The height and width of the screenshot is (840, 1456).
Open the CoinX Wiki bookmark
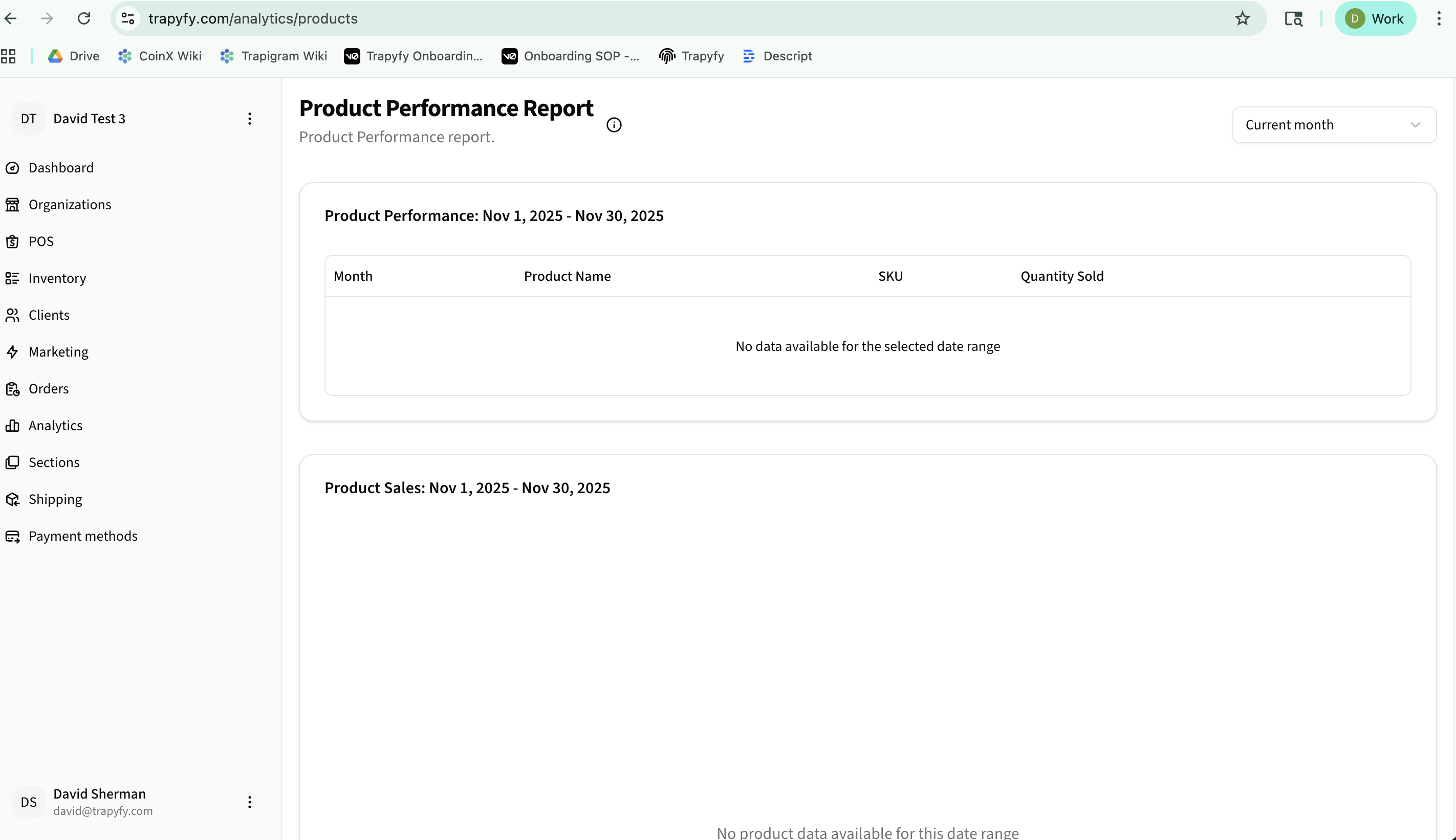[160, 56]
